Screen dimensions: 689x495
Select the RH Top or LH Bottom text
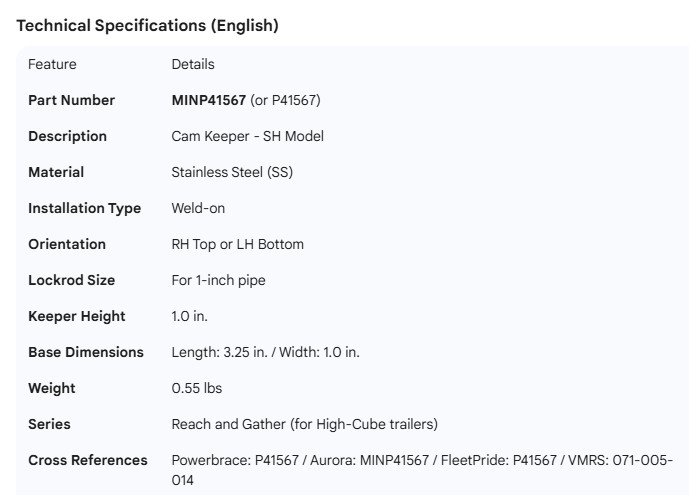[237, 244]
